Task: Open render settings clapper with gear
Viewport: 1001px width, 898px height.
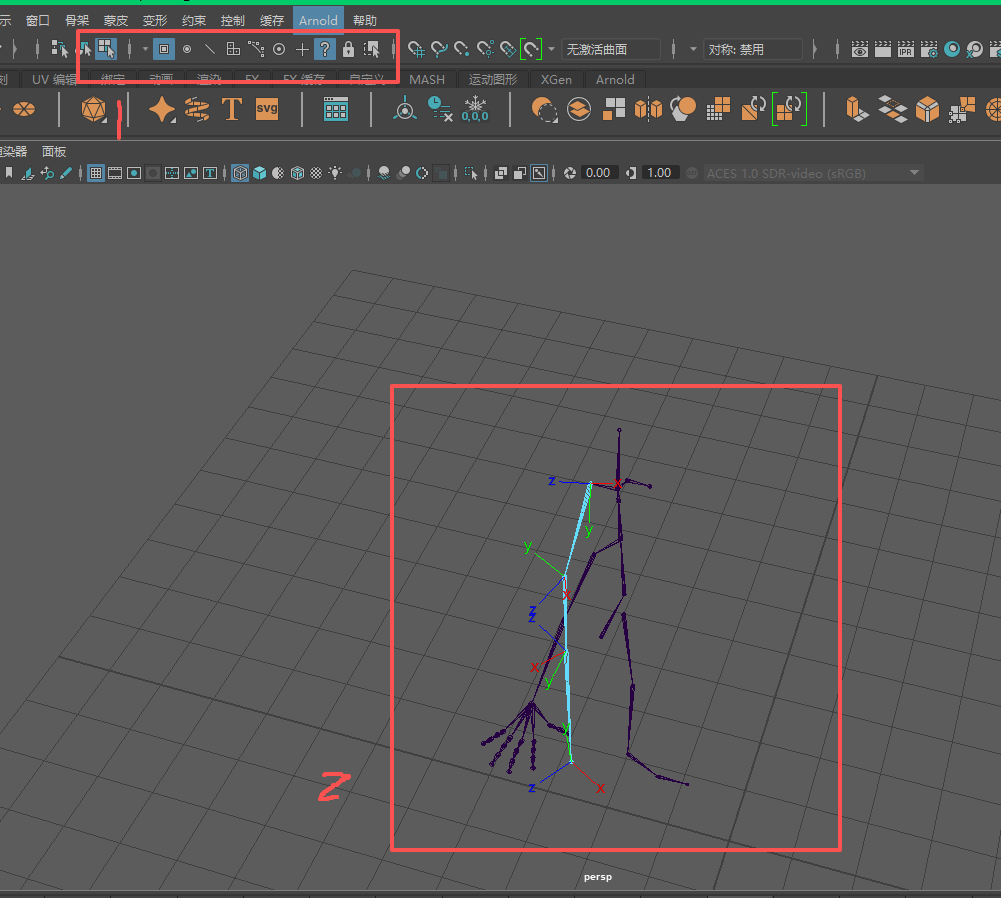Action: 929,49
